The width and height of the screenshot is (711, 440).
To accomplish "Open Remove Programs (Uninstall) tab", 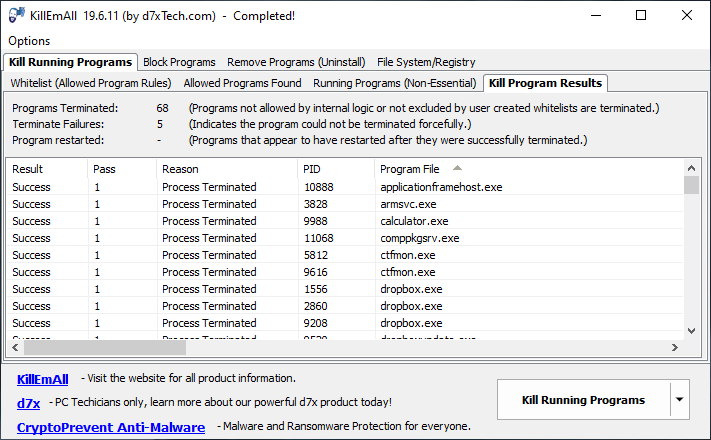I will coord(296,62).
